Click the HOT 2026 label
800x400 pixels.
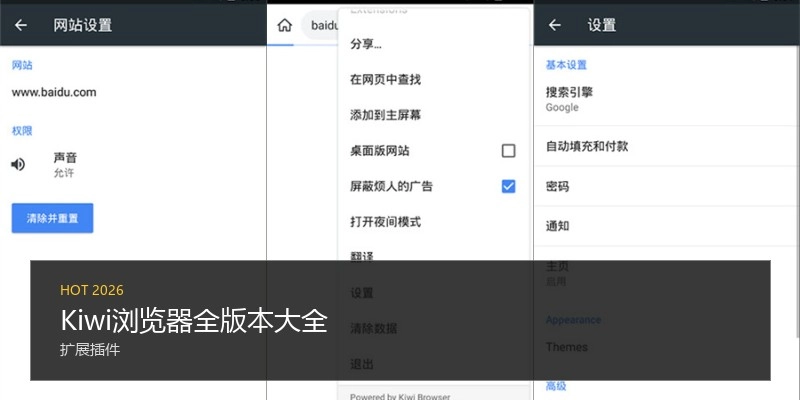coord(92,290)
